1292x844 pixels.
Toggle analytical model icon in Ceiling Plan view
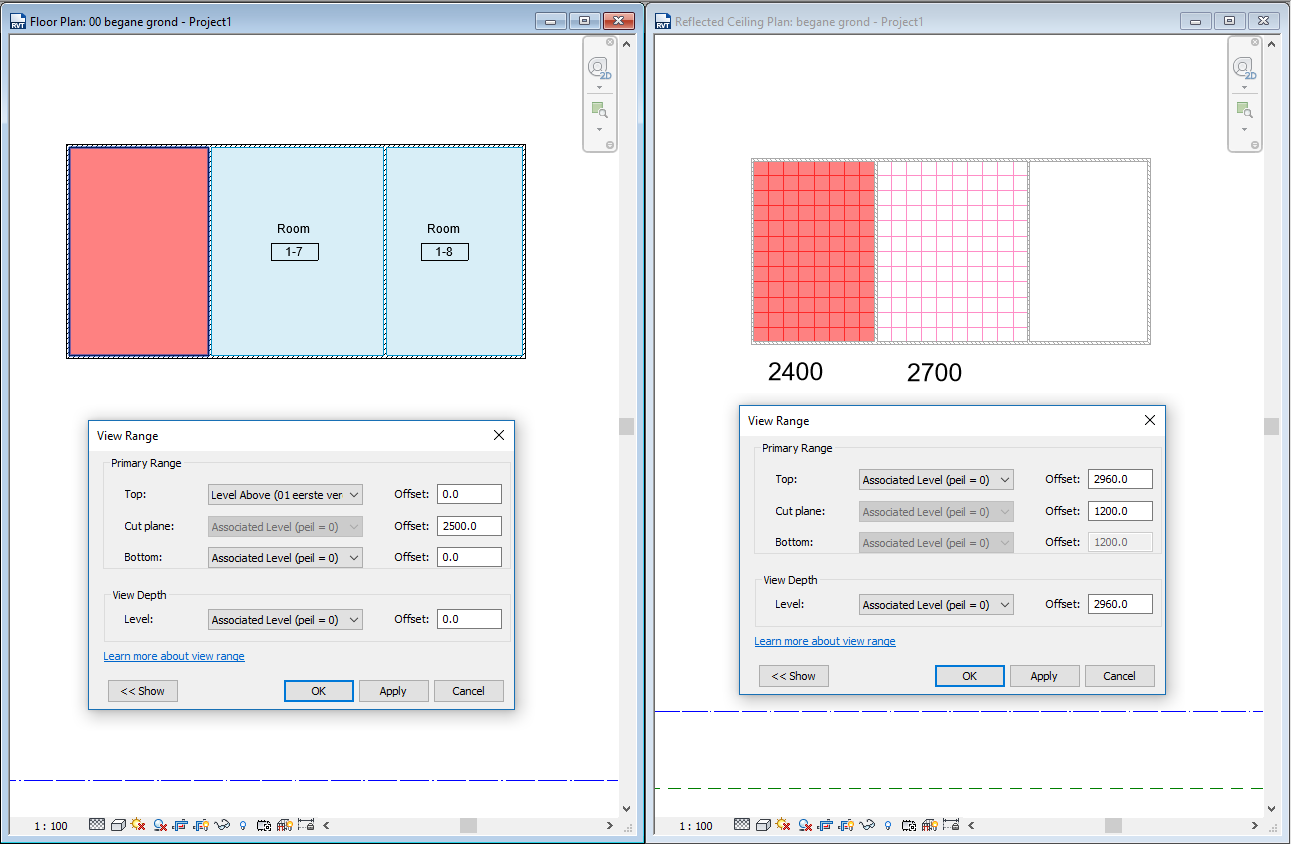click(930, 825)
